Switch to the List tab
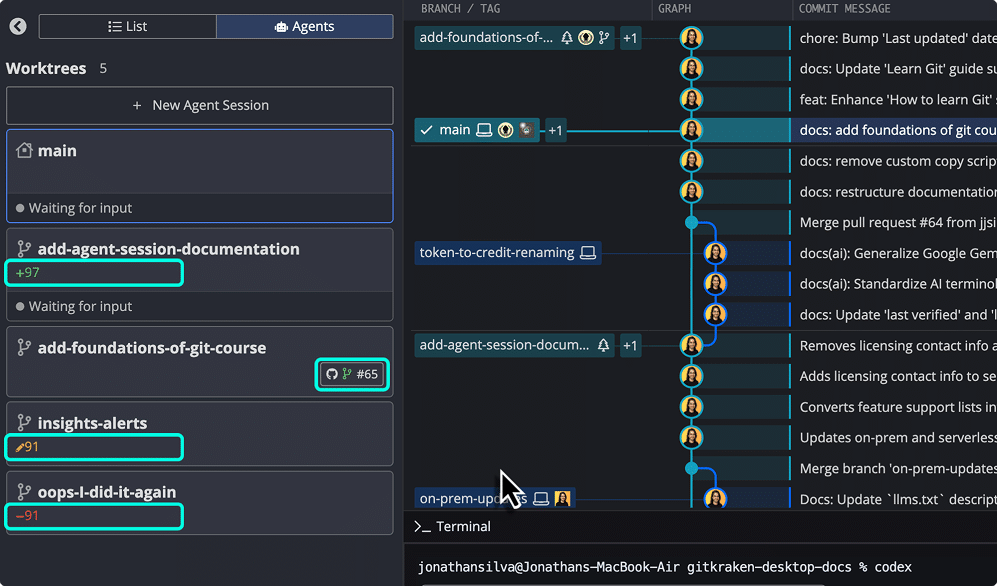This screenshot has height=586, width=997. point(127,26)
